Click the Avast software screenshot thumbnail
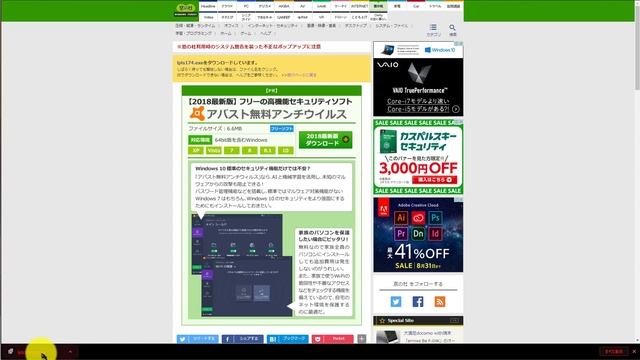 242,265
